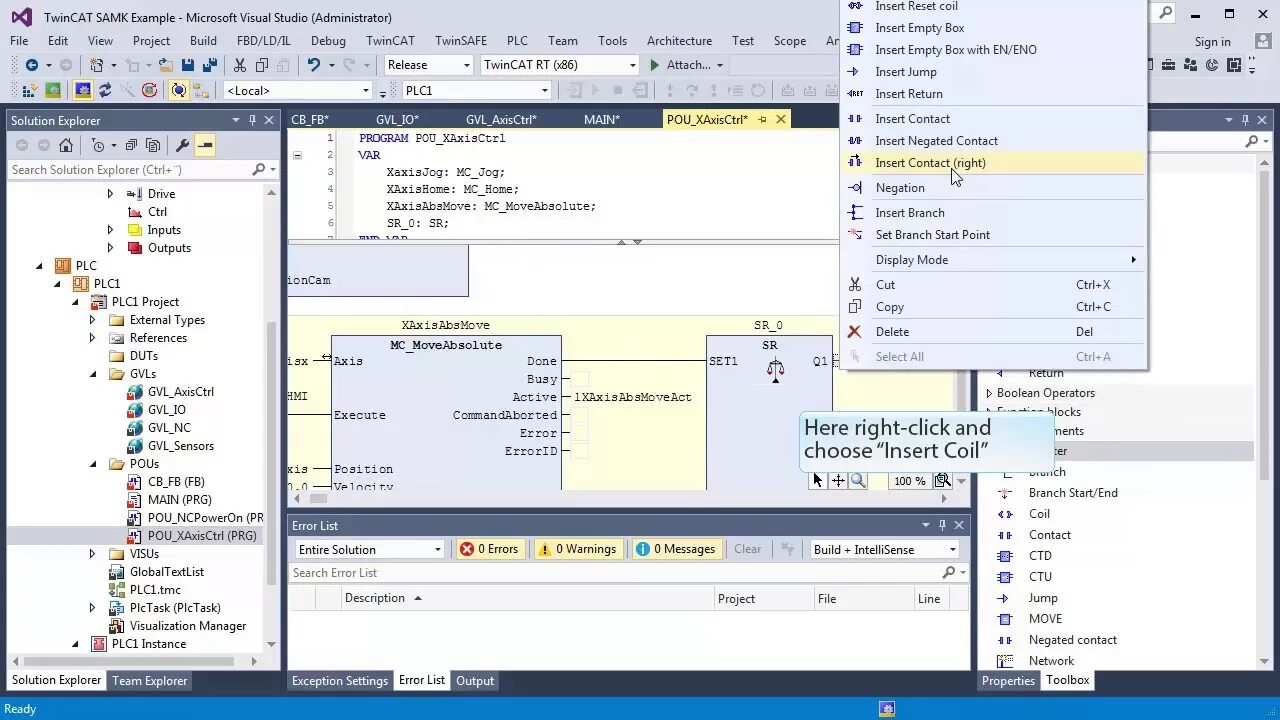Toggle the 0 Warnings filter button
Image resolution: width=1280 pixels, height=720 pixels.
pyautogui.click(x=577, y=549)
